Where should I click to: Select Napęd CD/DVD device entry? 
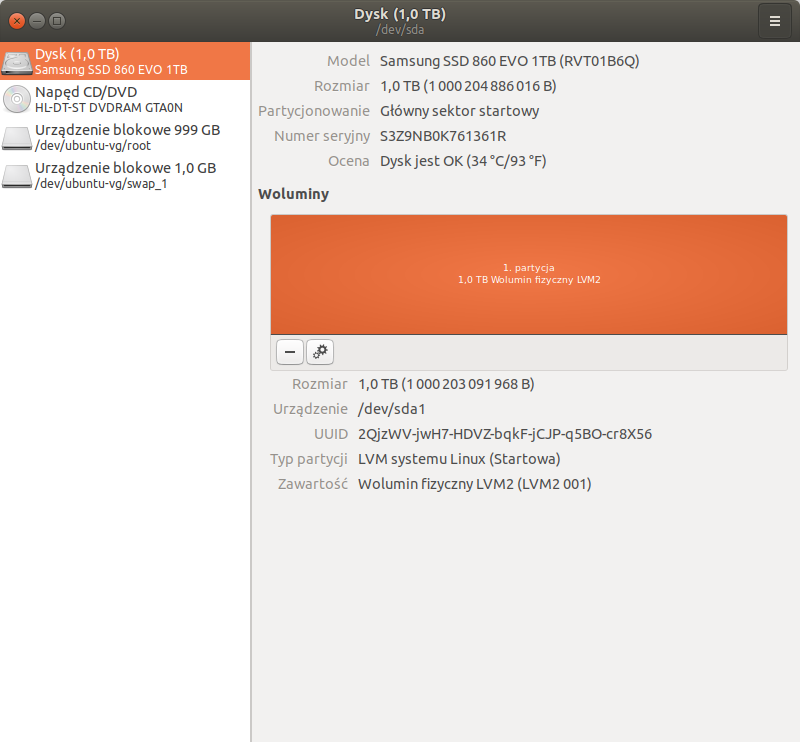tap(125, 99)
